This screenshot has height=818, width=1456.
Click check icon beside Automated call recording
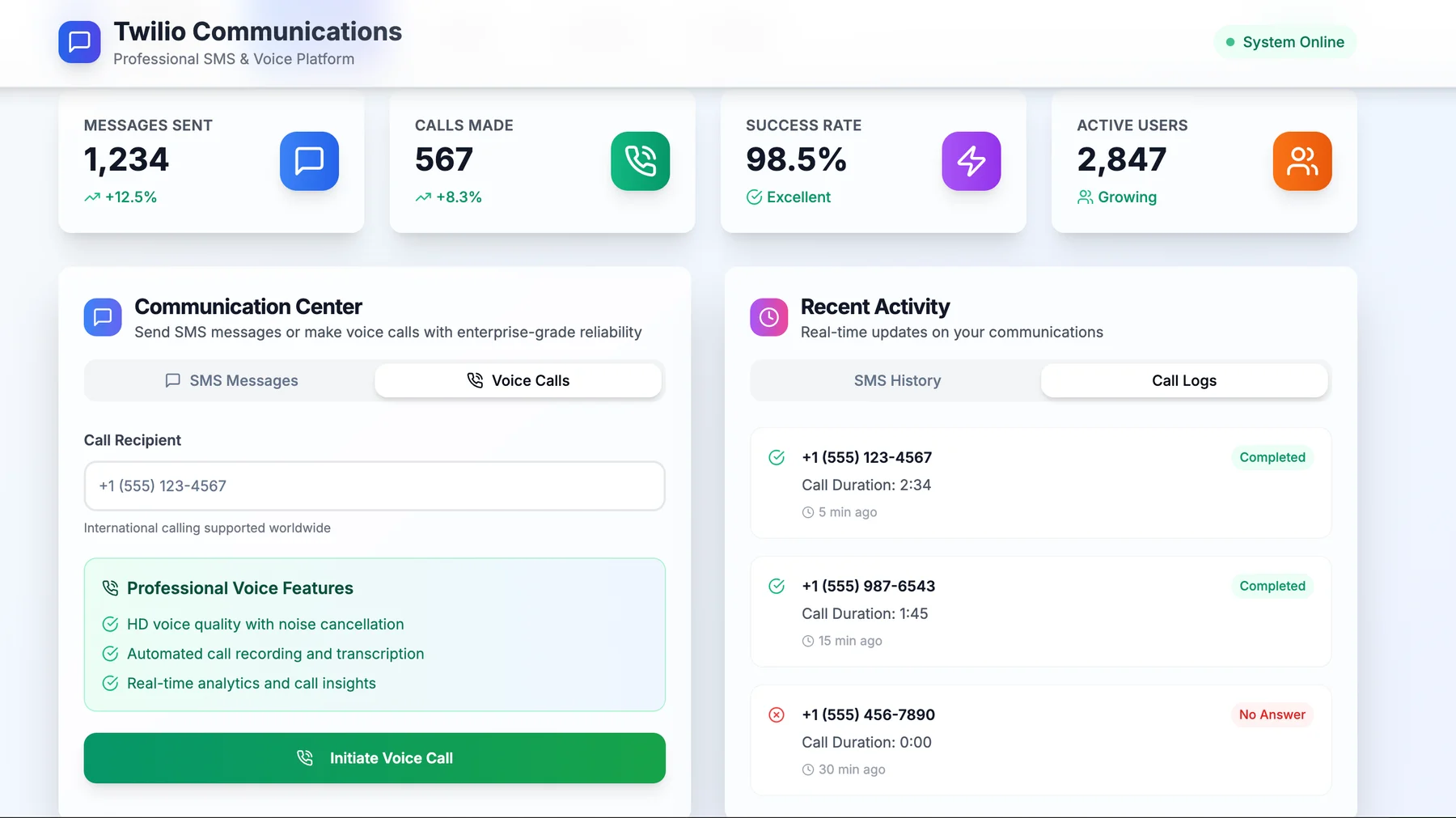(110, 654)
